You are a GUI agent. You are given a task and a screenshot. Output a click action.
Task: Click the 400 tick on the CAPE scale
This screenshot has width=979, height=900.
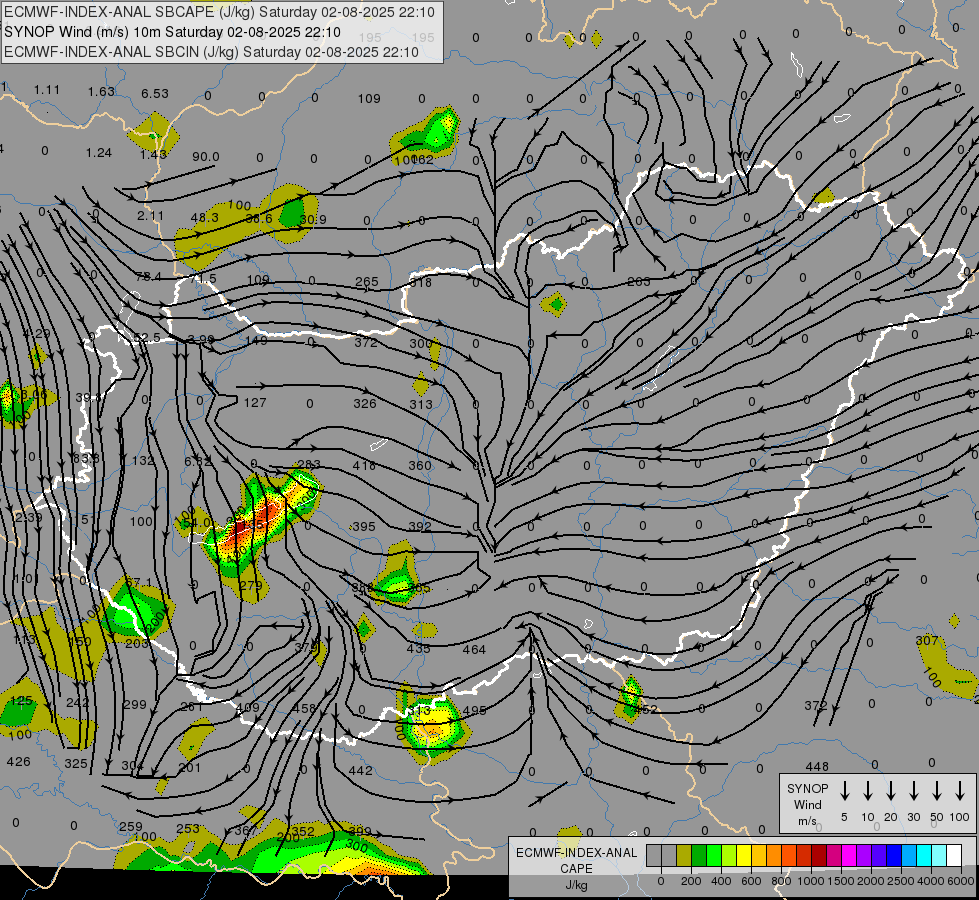point(721,881)
